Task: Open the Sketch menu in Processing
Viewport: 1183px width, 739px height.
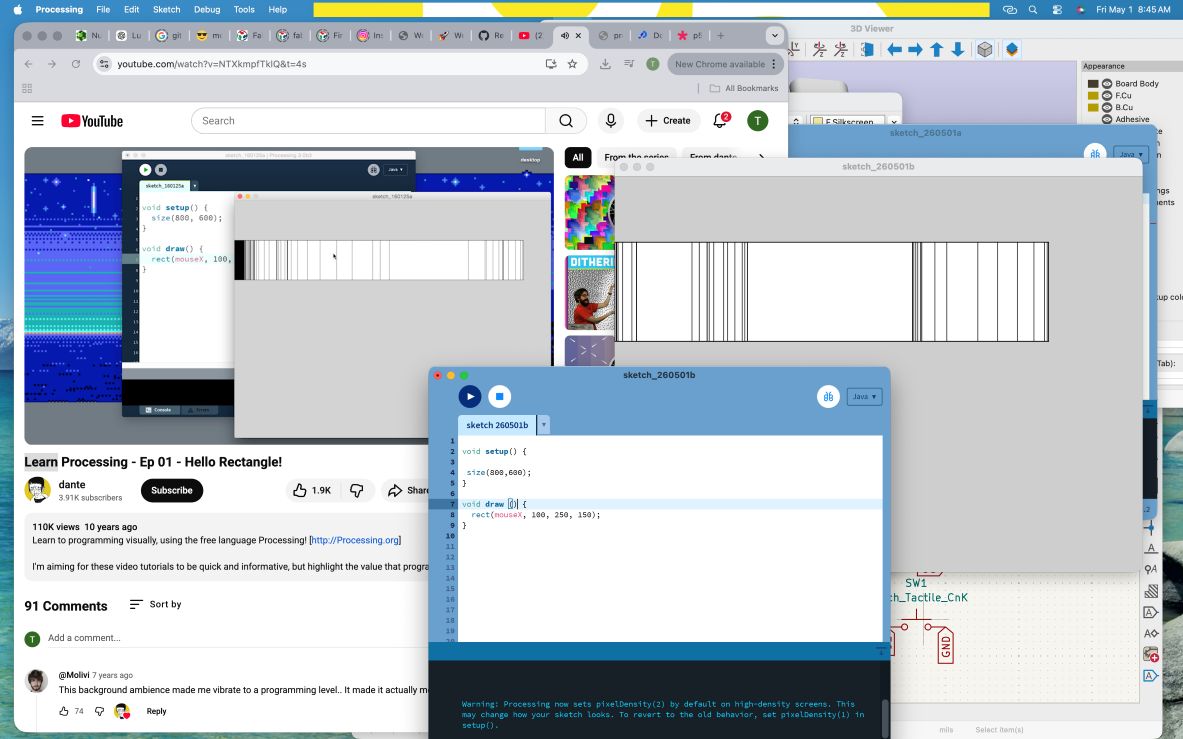Action: (x=166, y=10)
